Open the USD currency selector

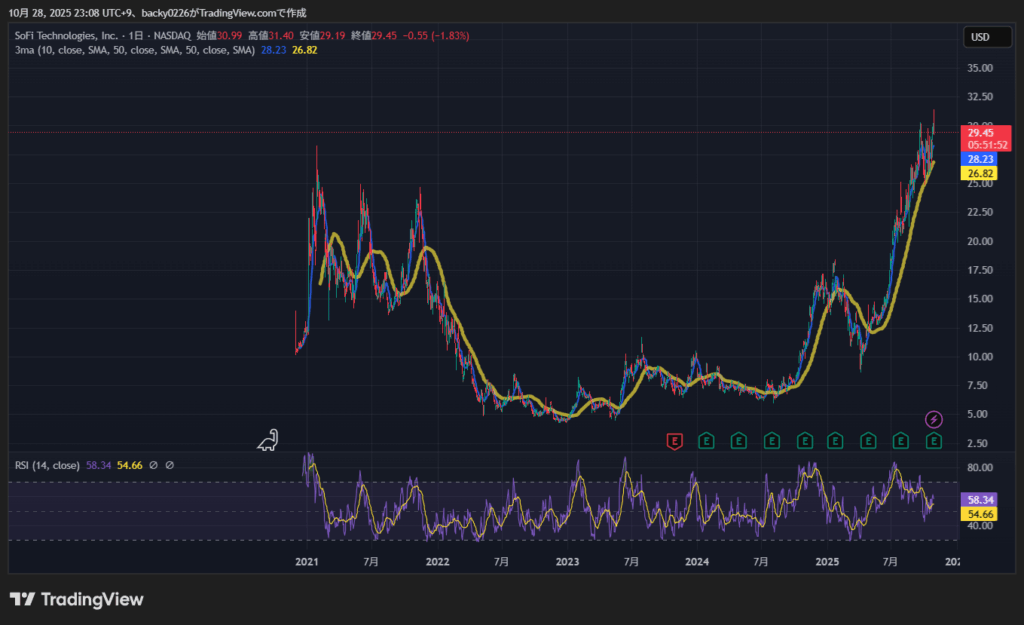tap(980, 37)
